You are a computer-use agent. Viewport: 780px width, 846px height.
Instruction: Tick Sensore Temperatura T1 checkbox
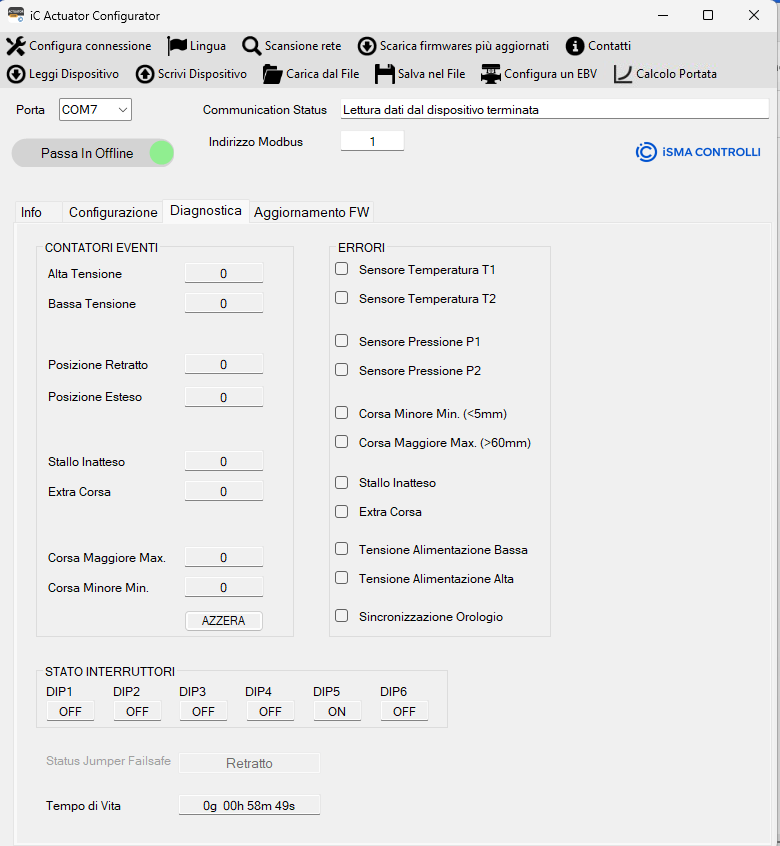point(341,269)
